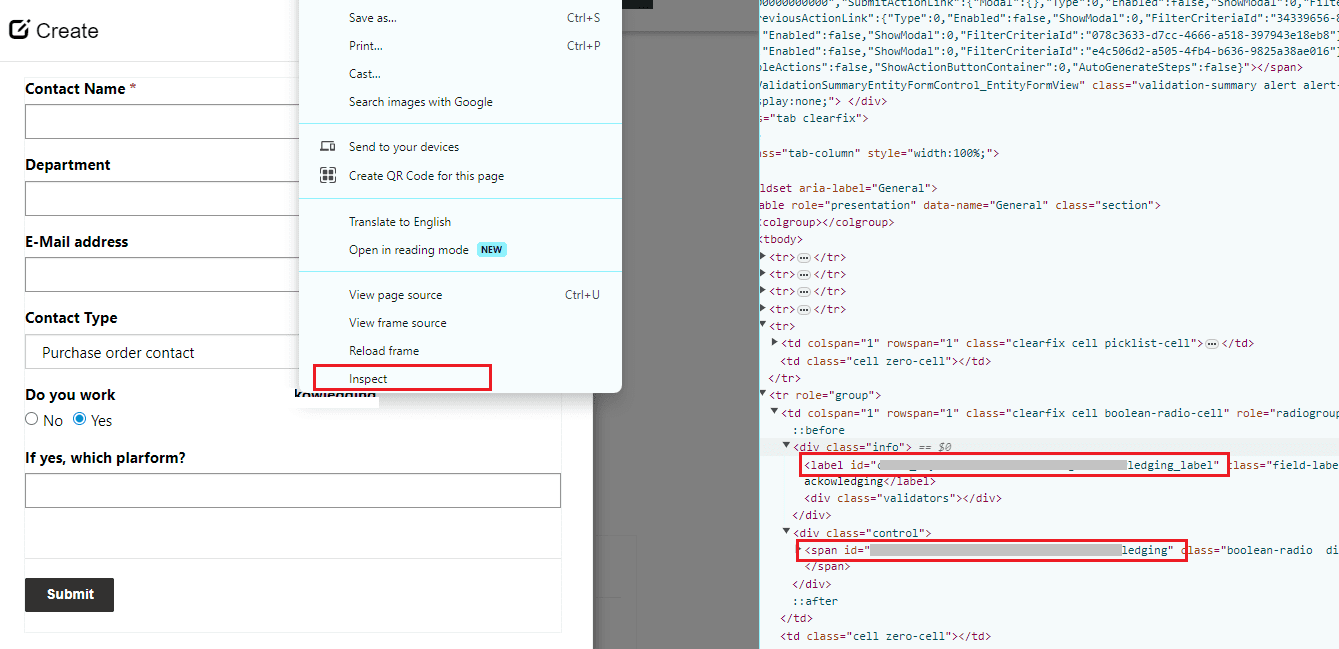
Task: Click the QR code icon in context menu
Action: [327, 176]
